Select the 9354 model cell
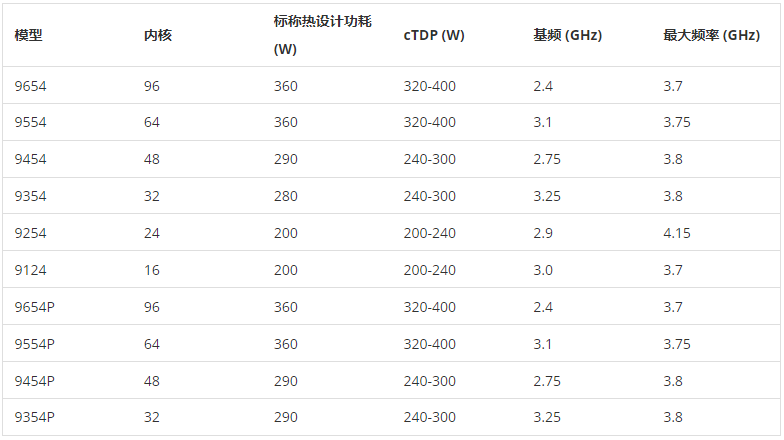The image size is (784, 440). pyautogui.click(x=30, y=196)
